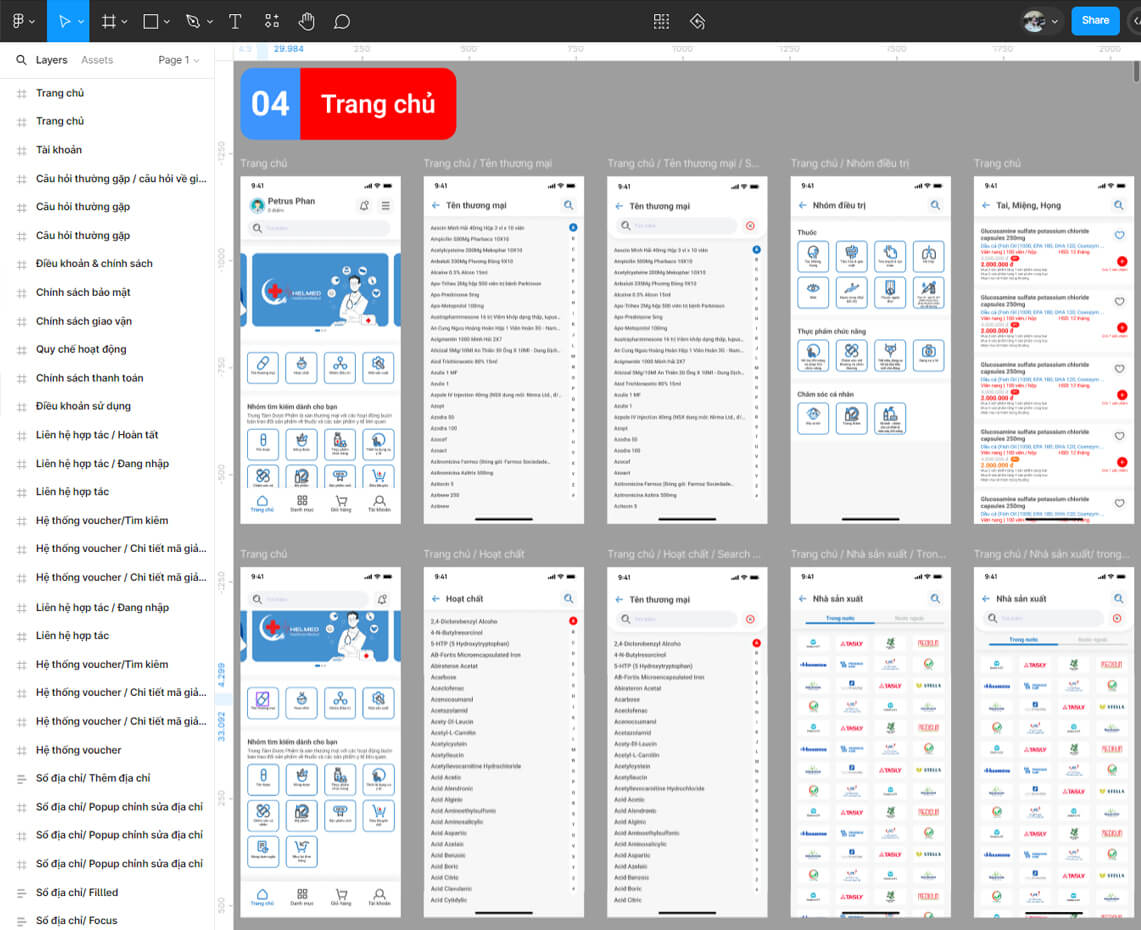Select the Frame tool
Viewport: 1141px width, 930px height.
click(109, 21)
